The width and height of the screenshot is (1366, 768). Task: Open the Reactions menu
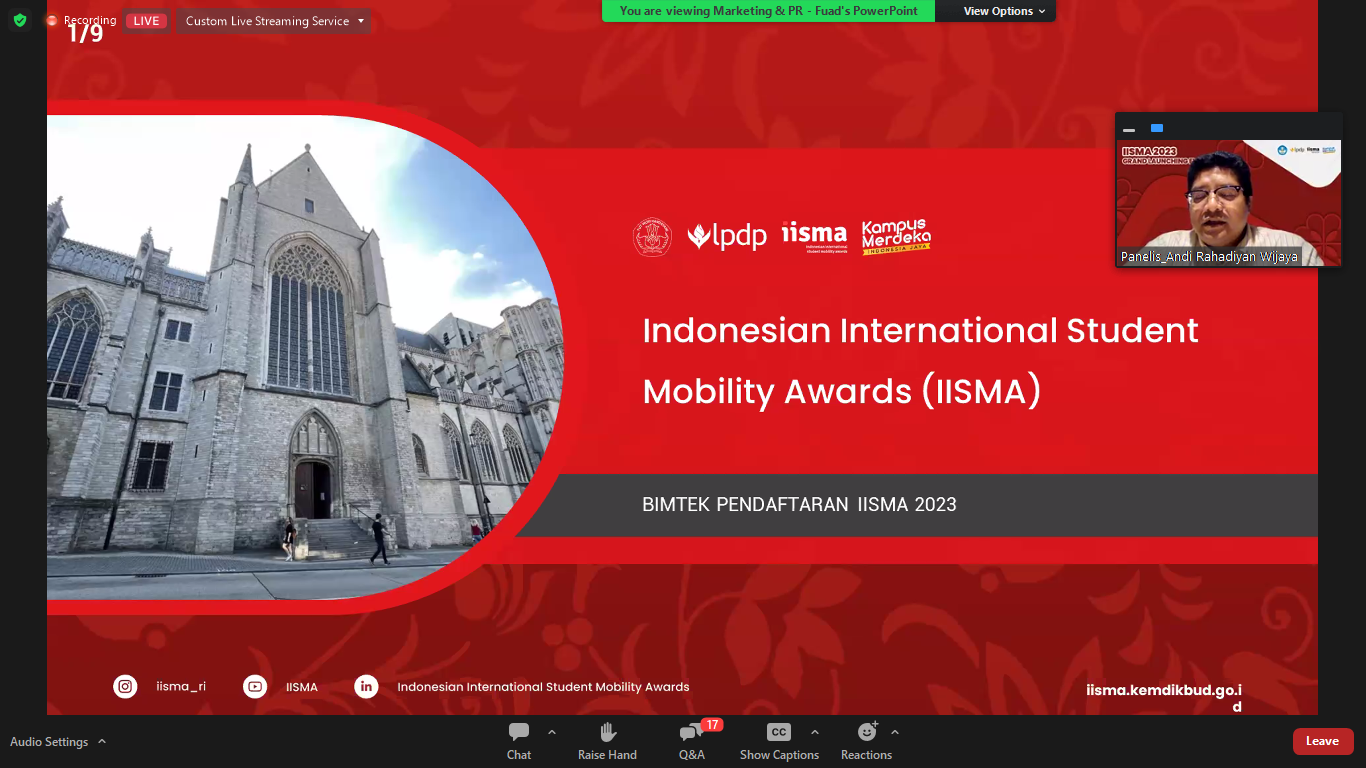(x=866, y=741)
